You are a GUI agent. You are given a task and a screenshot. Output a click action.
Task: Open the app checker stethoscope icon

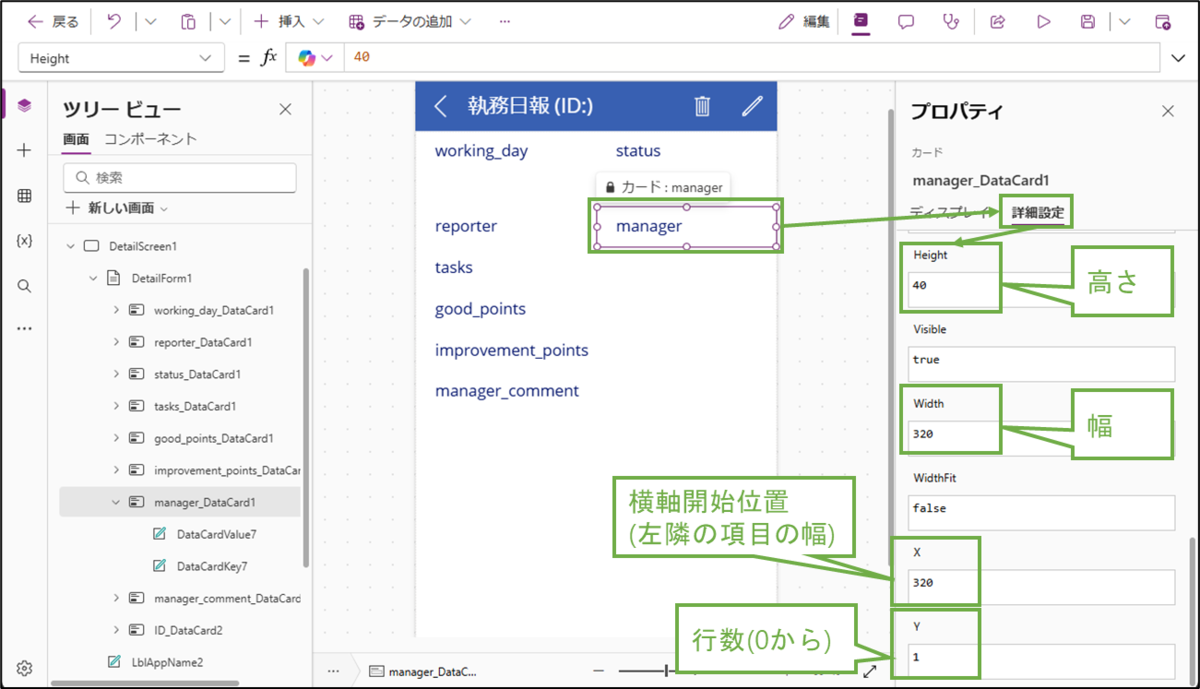(951, 21)
